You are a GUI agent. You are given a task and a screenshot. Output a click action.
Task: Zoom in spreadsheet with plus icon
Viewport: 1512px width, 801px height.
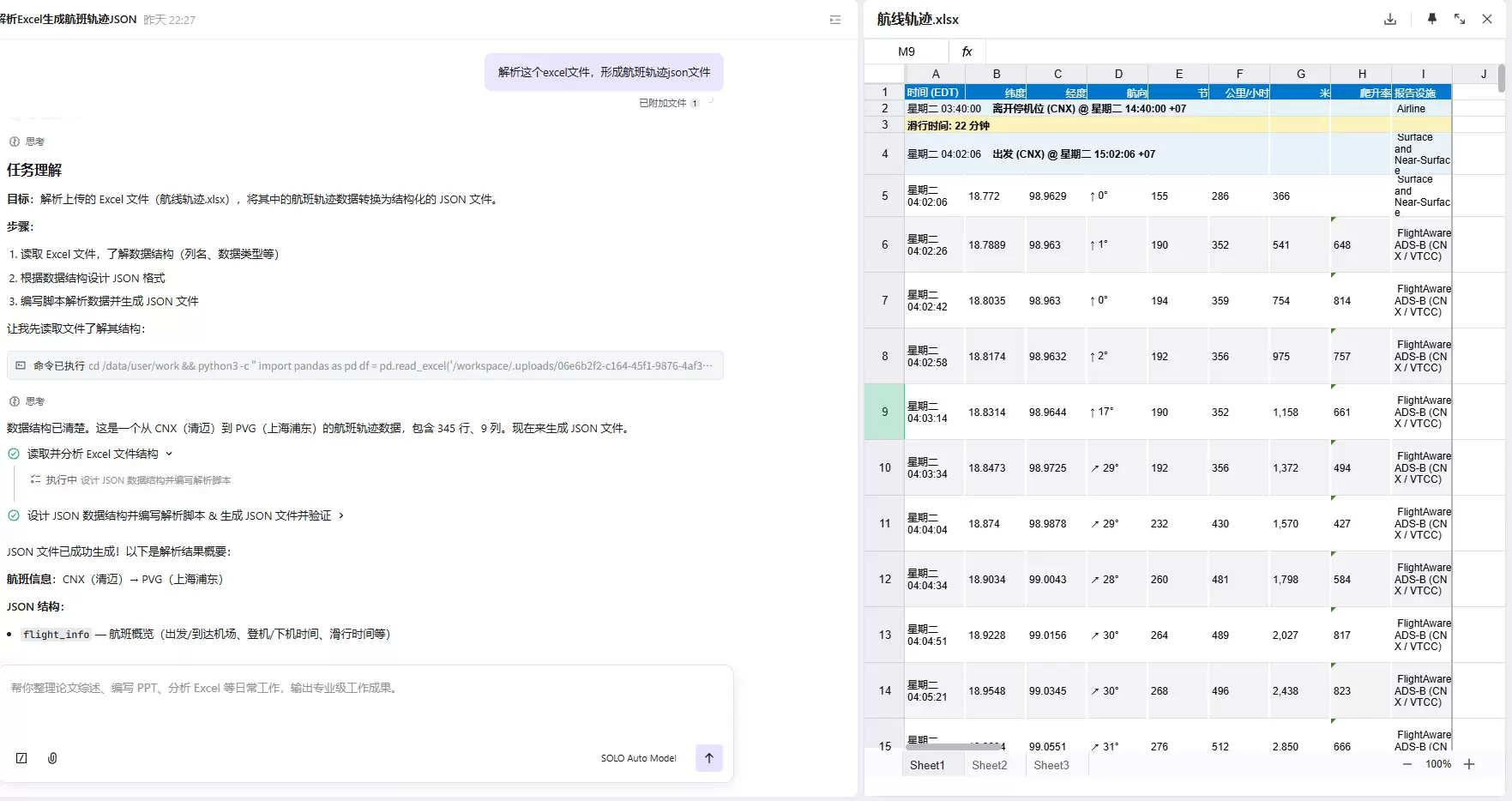[1469, 764]
